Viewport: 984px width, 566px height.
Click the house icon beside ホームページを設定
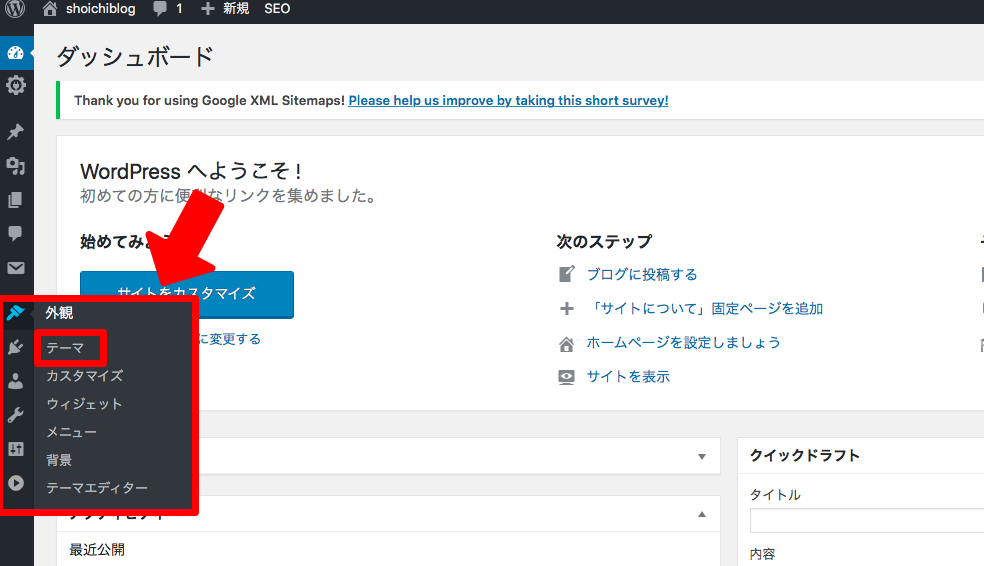(567, 343)
